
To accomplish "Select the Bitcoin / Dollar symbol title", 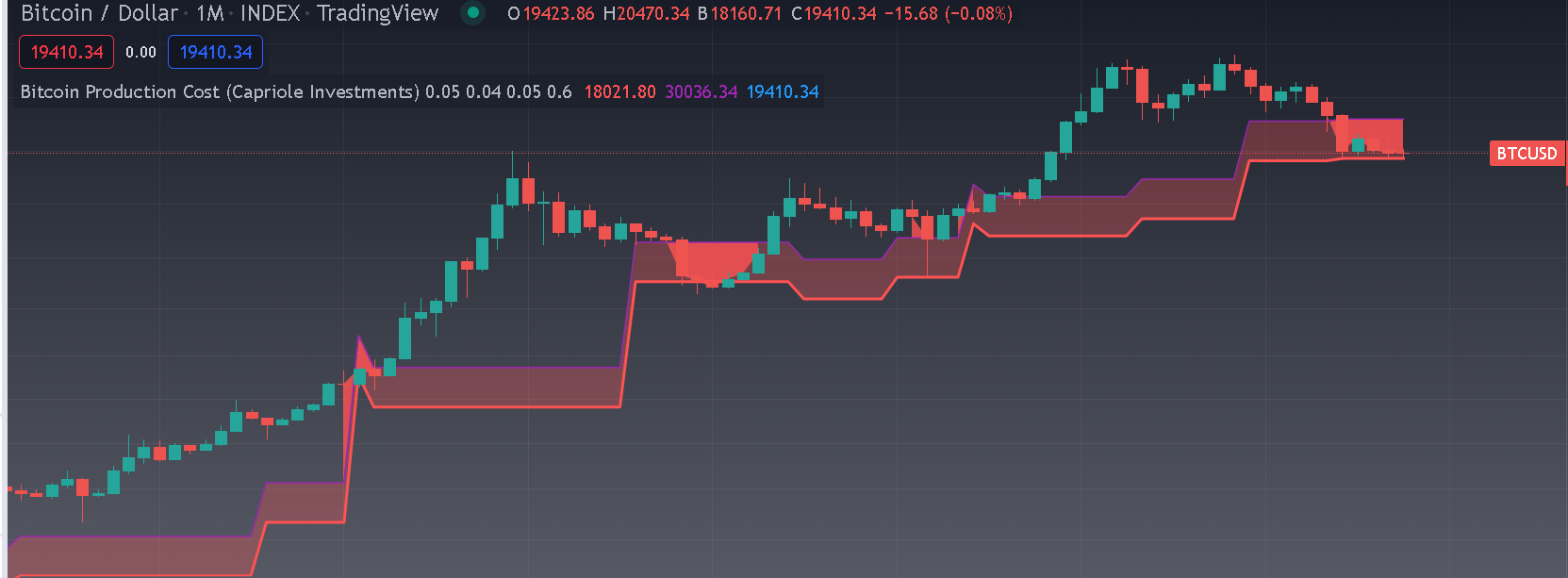I will coord(99,13).
